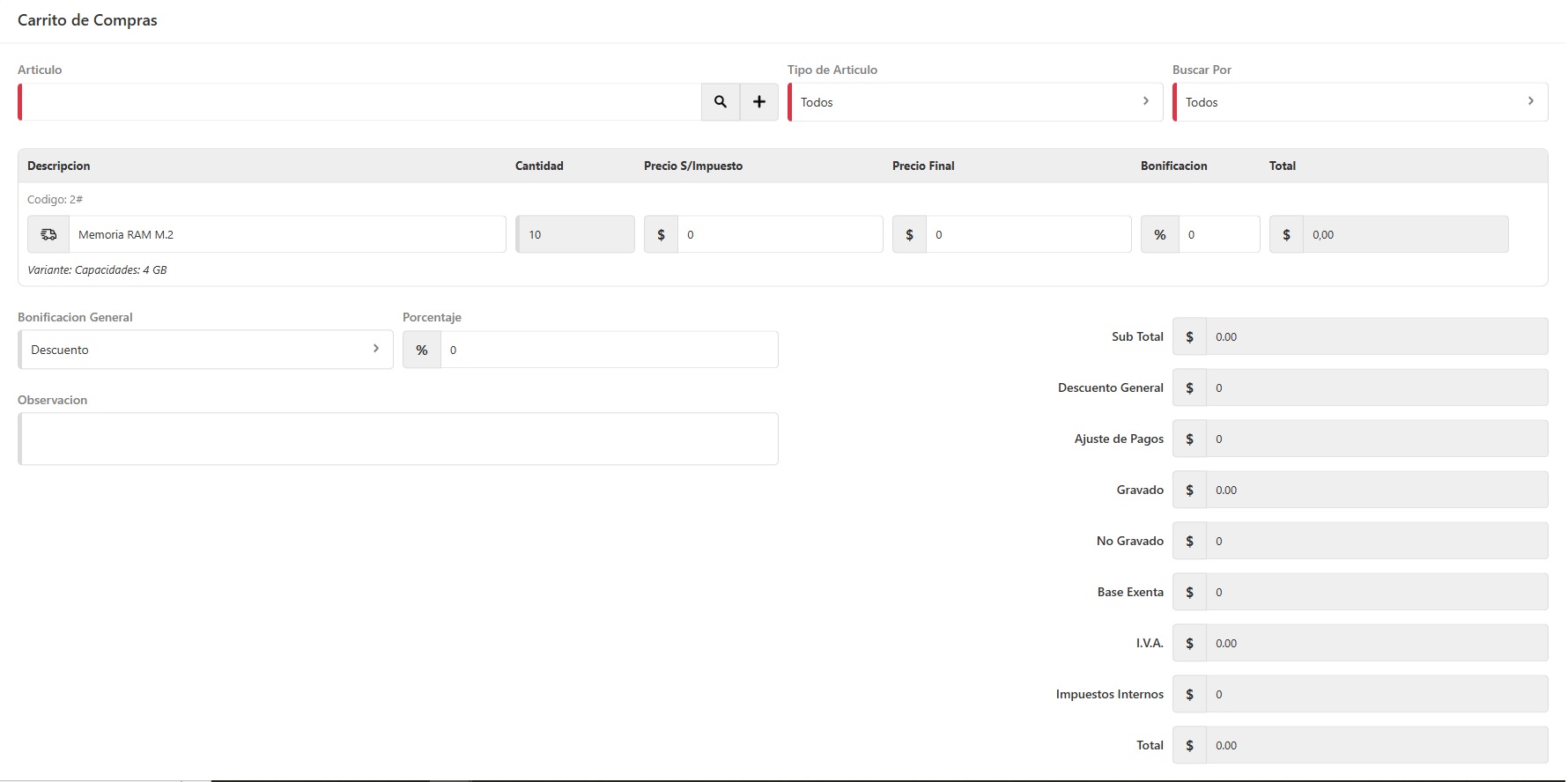Click inside the Observacion text area
Viewport: 1568px width, 782px height.
[x=398, y=439]
